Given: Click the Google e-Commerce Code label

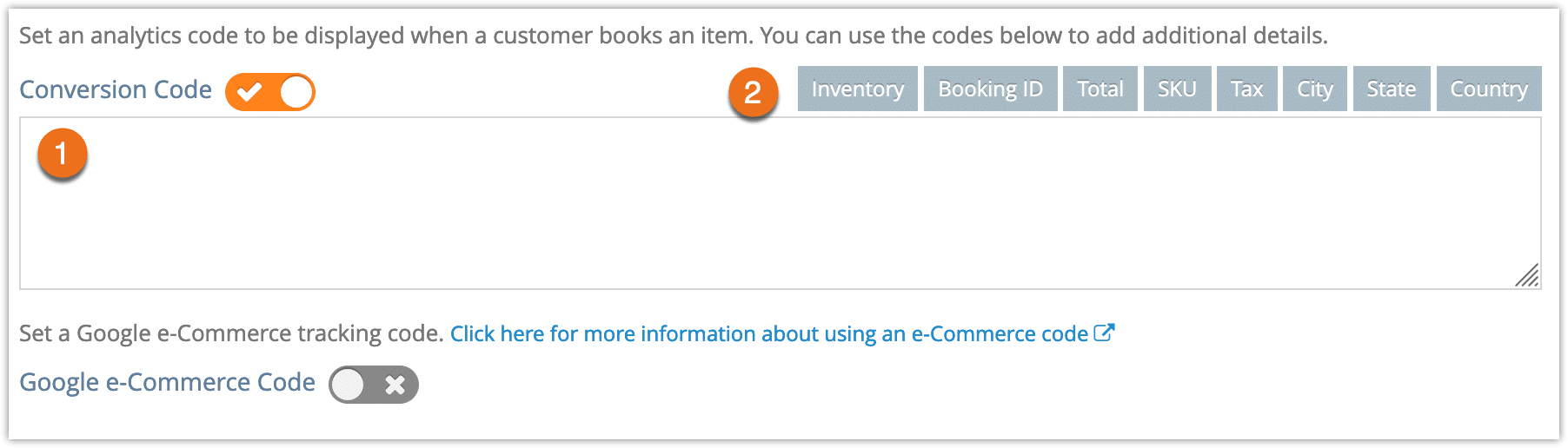Looking at the screenshot, I should (x=167, y=383).
